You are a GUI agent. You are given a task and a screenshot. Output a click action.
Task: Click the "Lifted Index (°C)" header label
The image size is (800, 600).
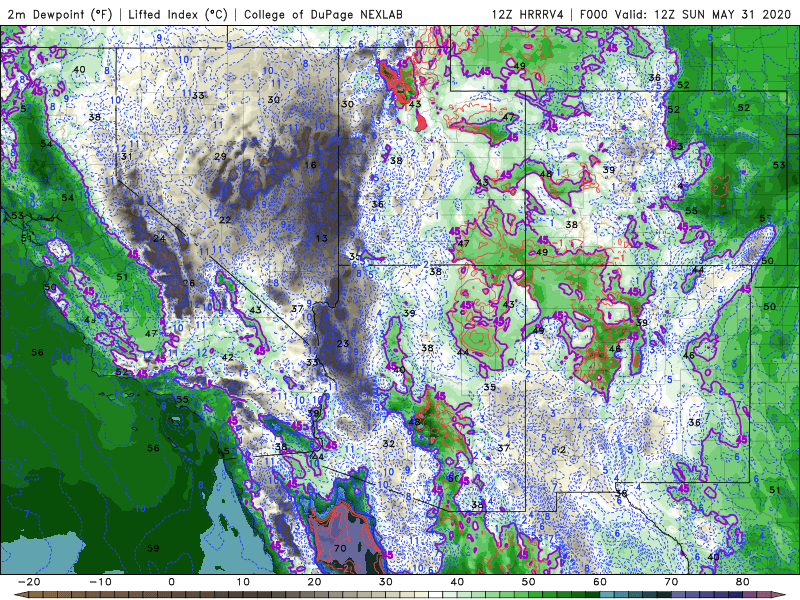(x=178, y=14)
